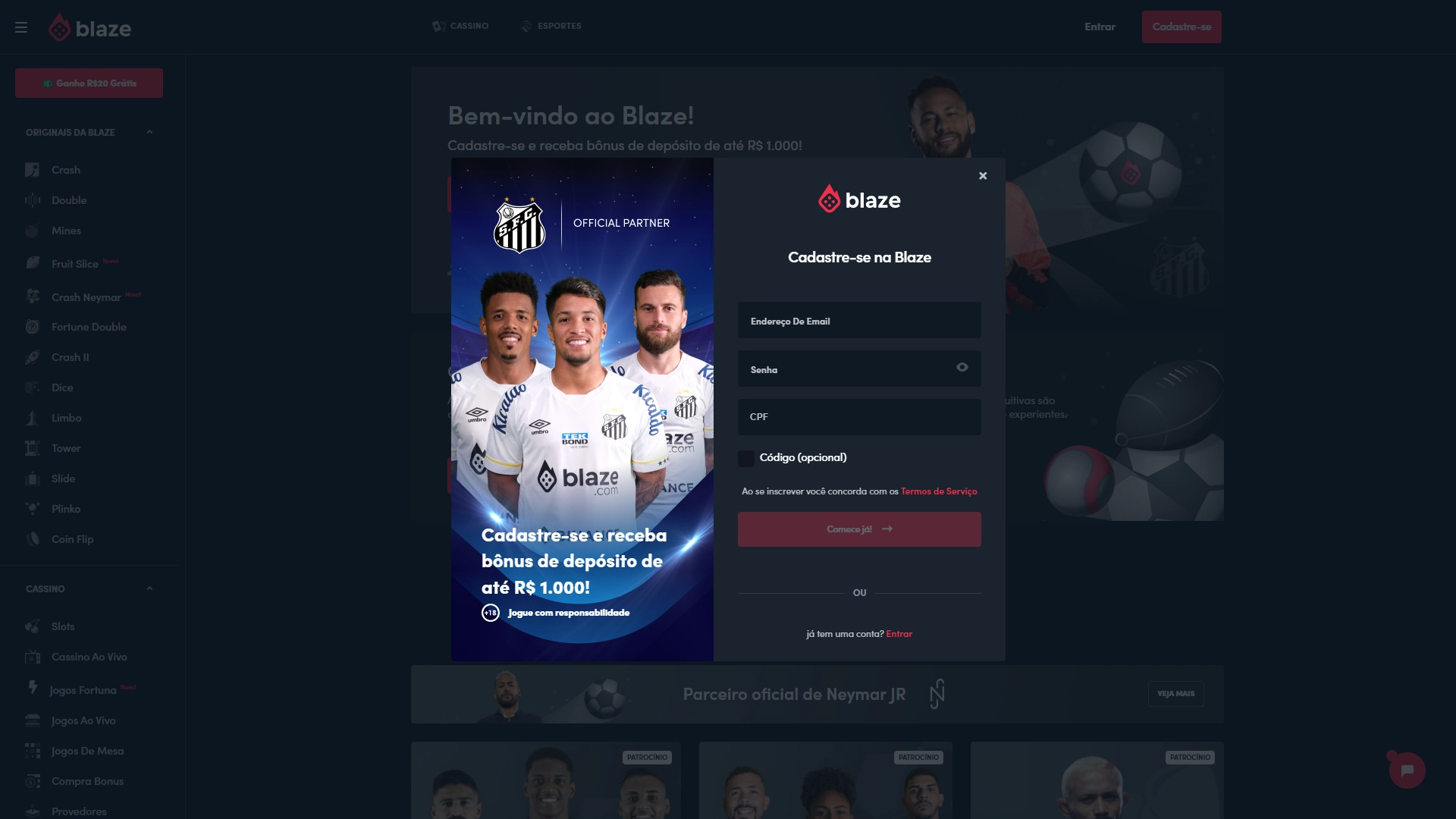Select the Dice game icon

coord(32,388)
